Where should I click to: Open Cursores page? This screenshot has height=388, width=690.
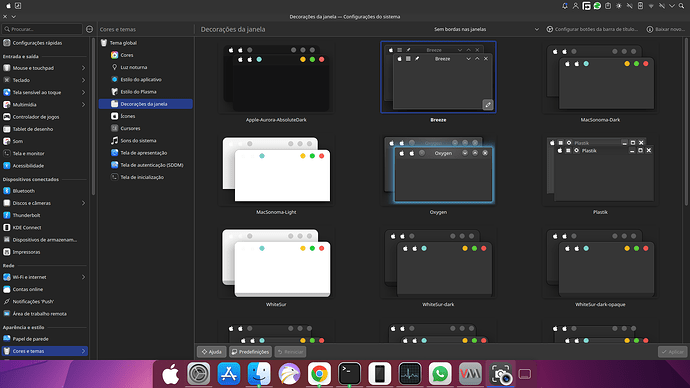146,128
